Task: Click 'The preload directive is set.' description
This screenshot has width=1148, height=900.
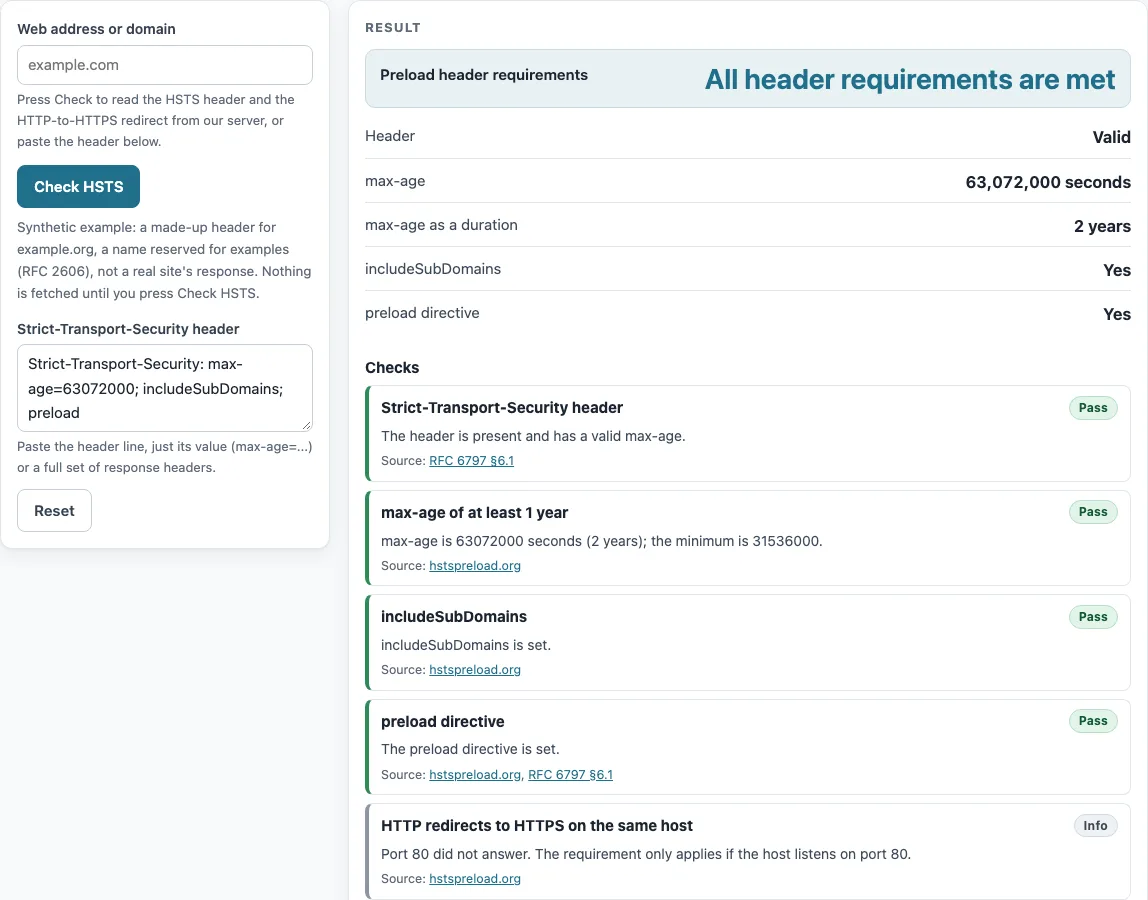Action: [x=470, y=749]
